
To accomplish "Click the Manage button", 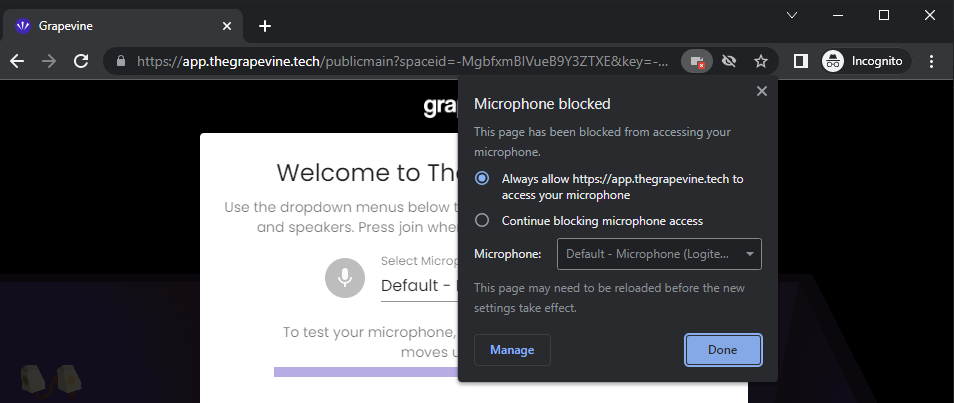I will (512, 350).
